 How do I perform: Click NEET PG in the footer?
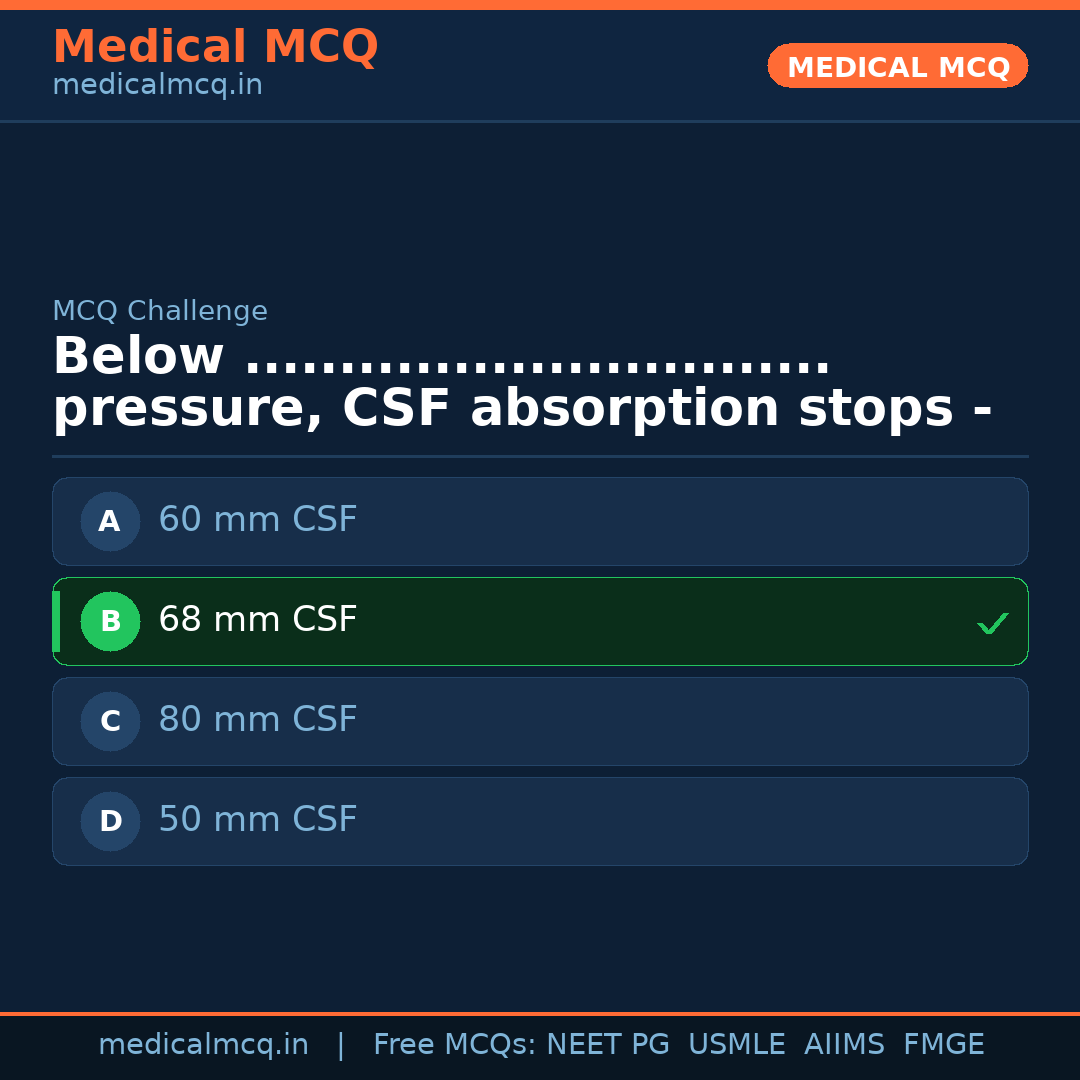(x=608, y=1045)
